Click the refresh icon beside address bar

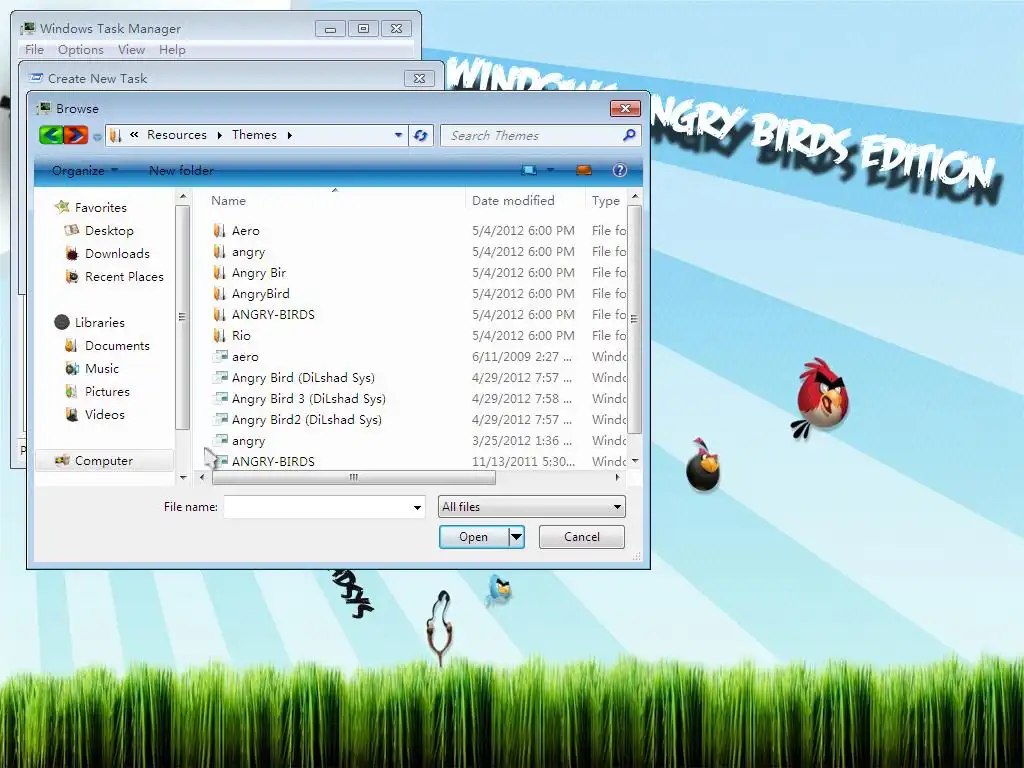[x=421, y=135]
